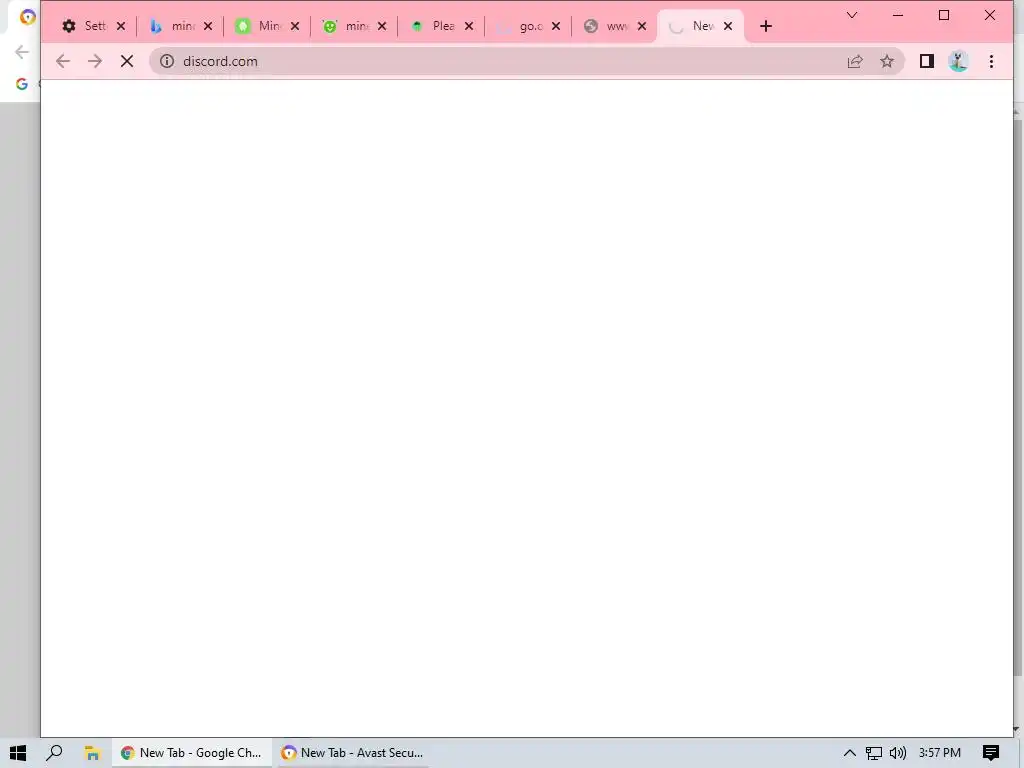The height and width of the screenshot is (768, 1024).
Task: Close the loading New Tab tab
Action: coord(728,26)
